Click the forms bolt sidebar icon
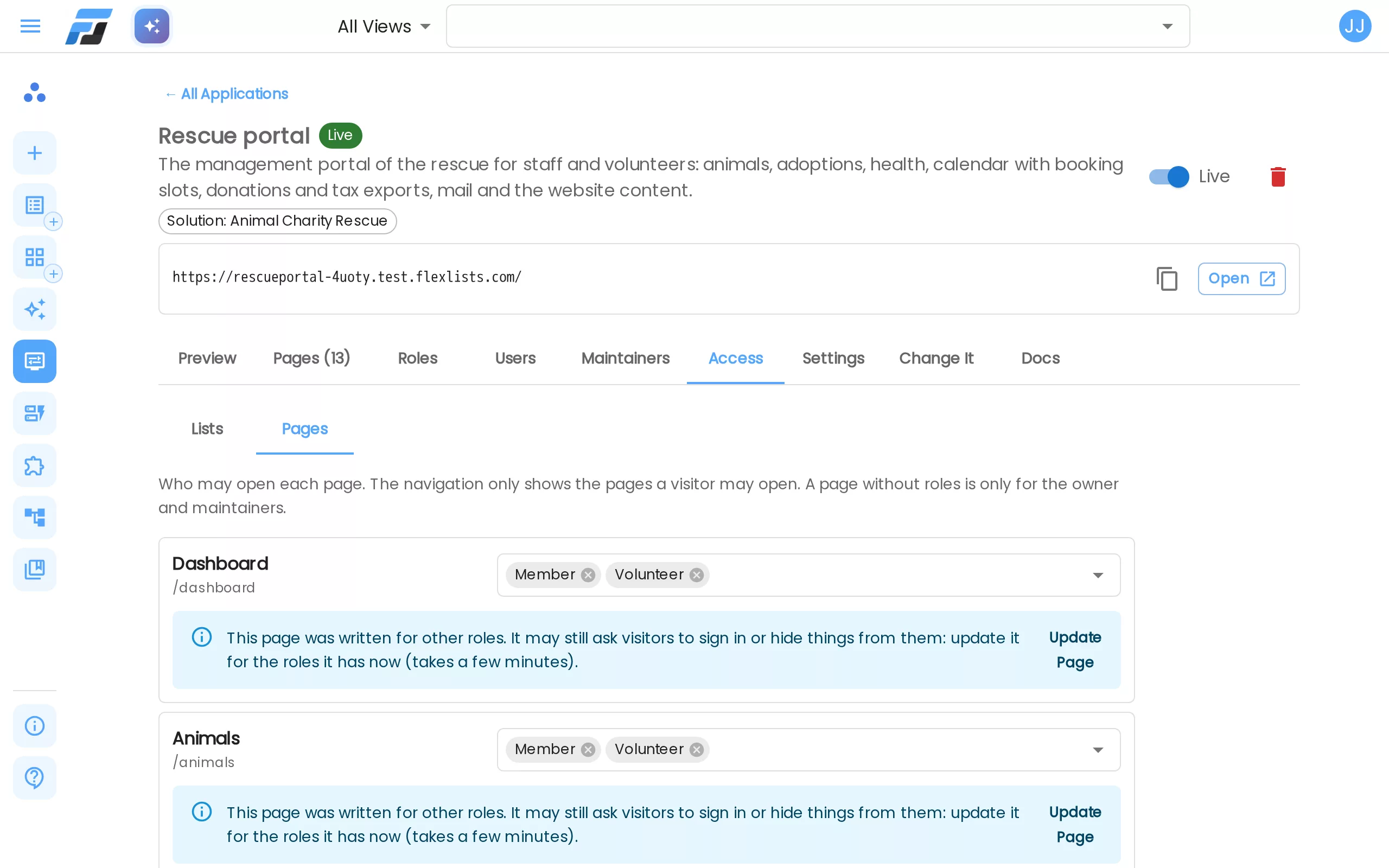The image size is (1389, 868). 35,413
